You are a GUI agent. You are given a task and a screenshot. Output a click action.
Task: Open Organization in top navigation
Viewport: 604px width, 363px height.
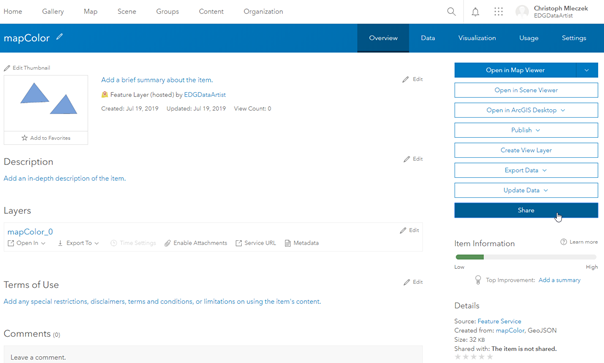point(263,12)
